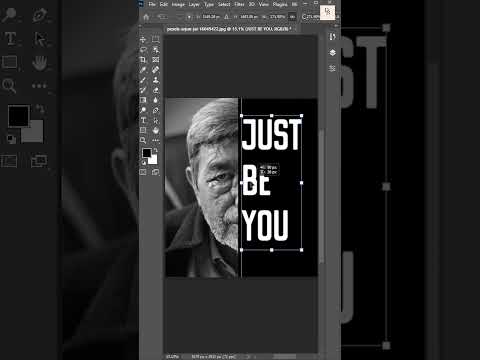Open the Layers panel icon
480x360 pixels.
click(332, 53)
